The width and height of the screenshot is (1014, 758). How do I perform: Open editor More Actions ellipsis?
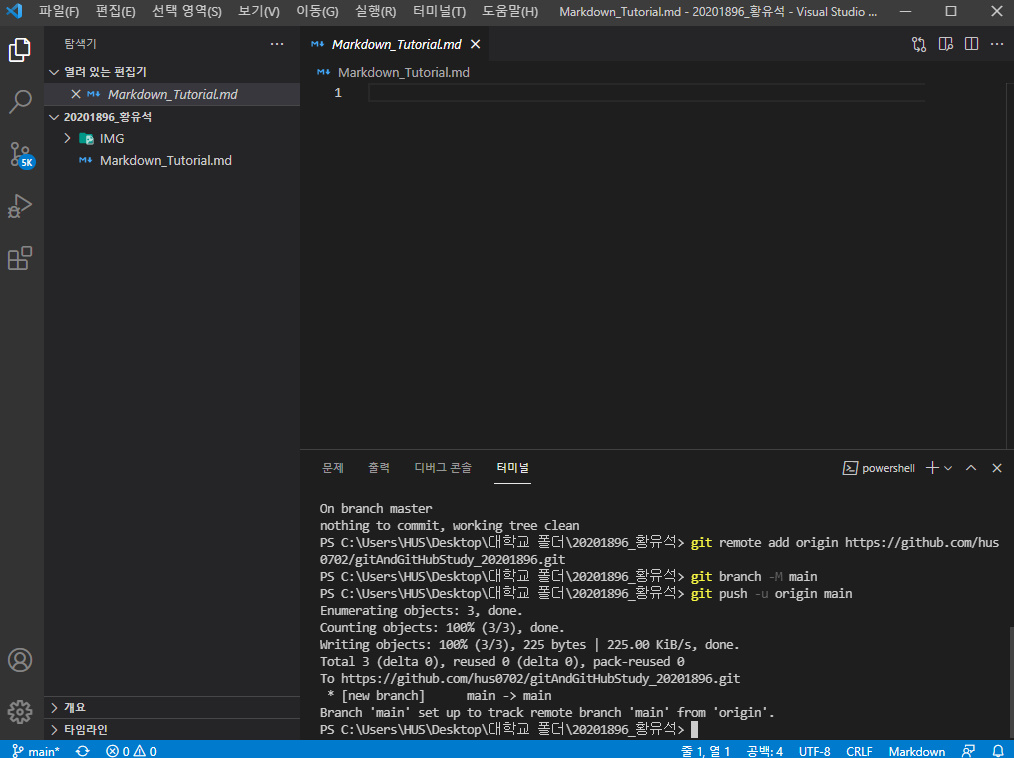pyautogui.click(x=997, y=44)
